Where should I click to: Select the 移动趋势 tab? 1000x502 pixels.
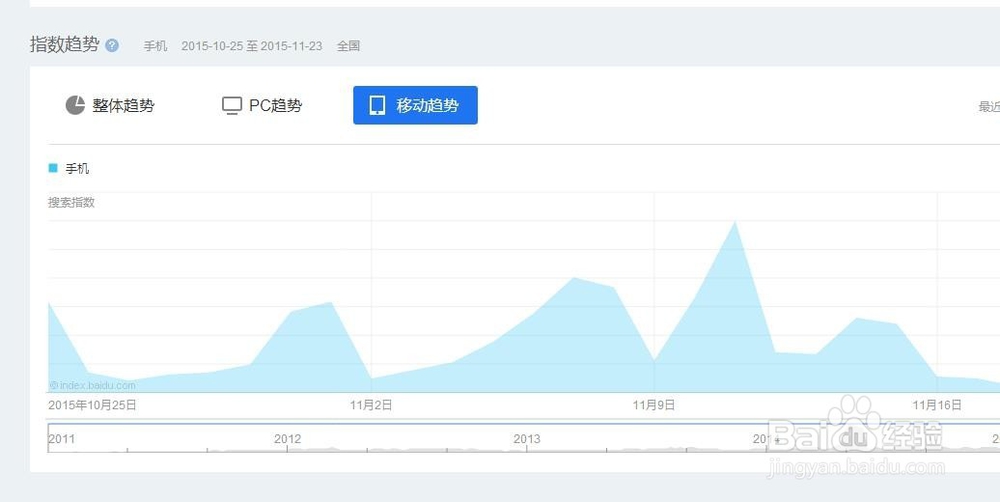tap(415, 105)
